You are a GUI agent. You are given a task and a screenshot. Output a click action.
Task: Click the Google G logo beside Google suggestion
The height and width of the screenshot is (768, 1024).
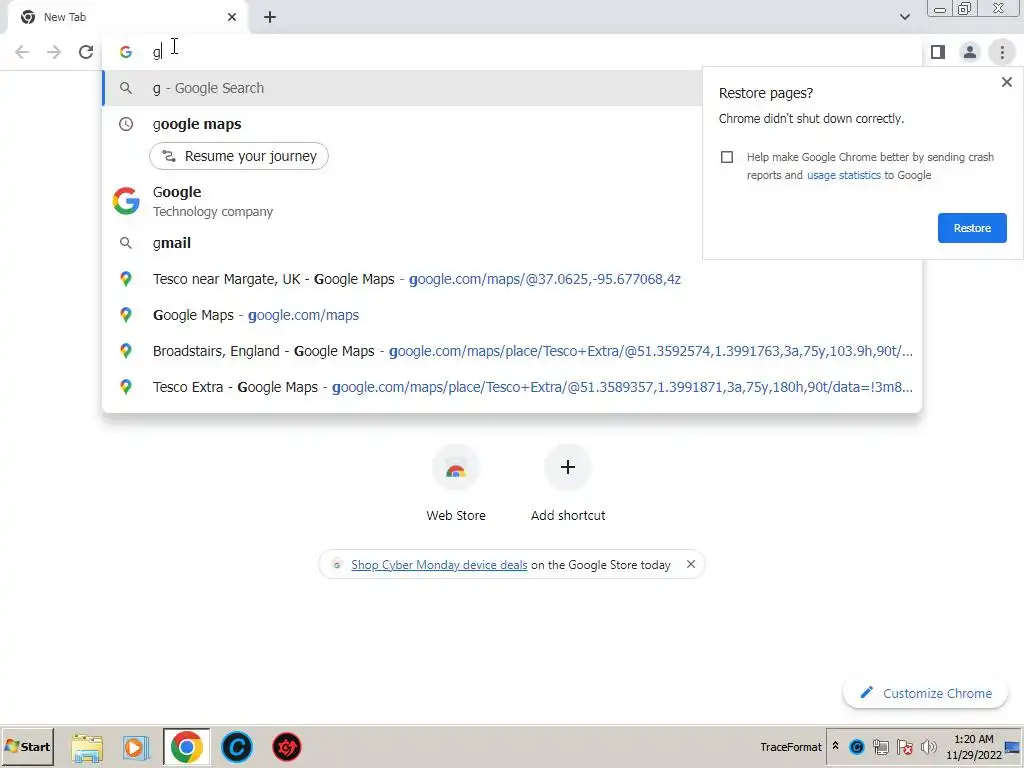126,200
